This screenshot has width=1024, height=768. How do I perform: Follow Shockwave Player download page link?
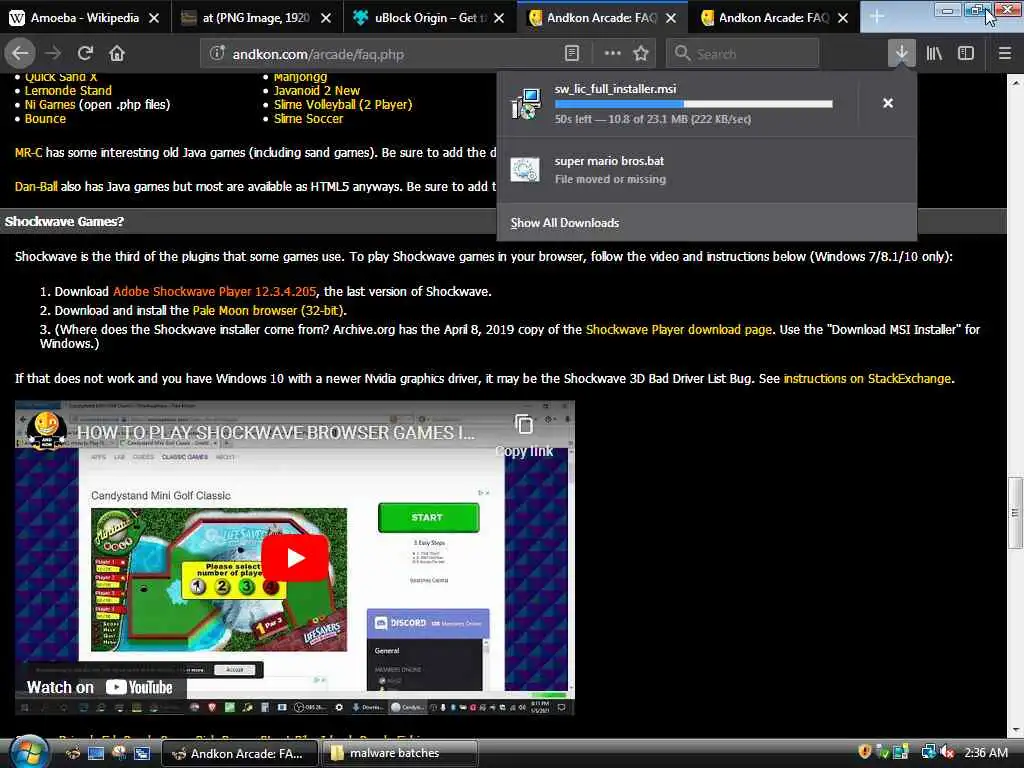[x=679, y=329]
